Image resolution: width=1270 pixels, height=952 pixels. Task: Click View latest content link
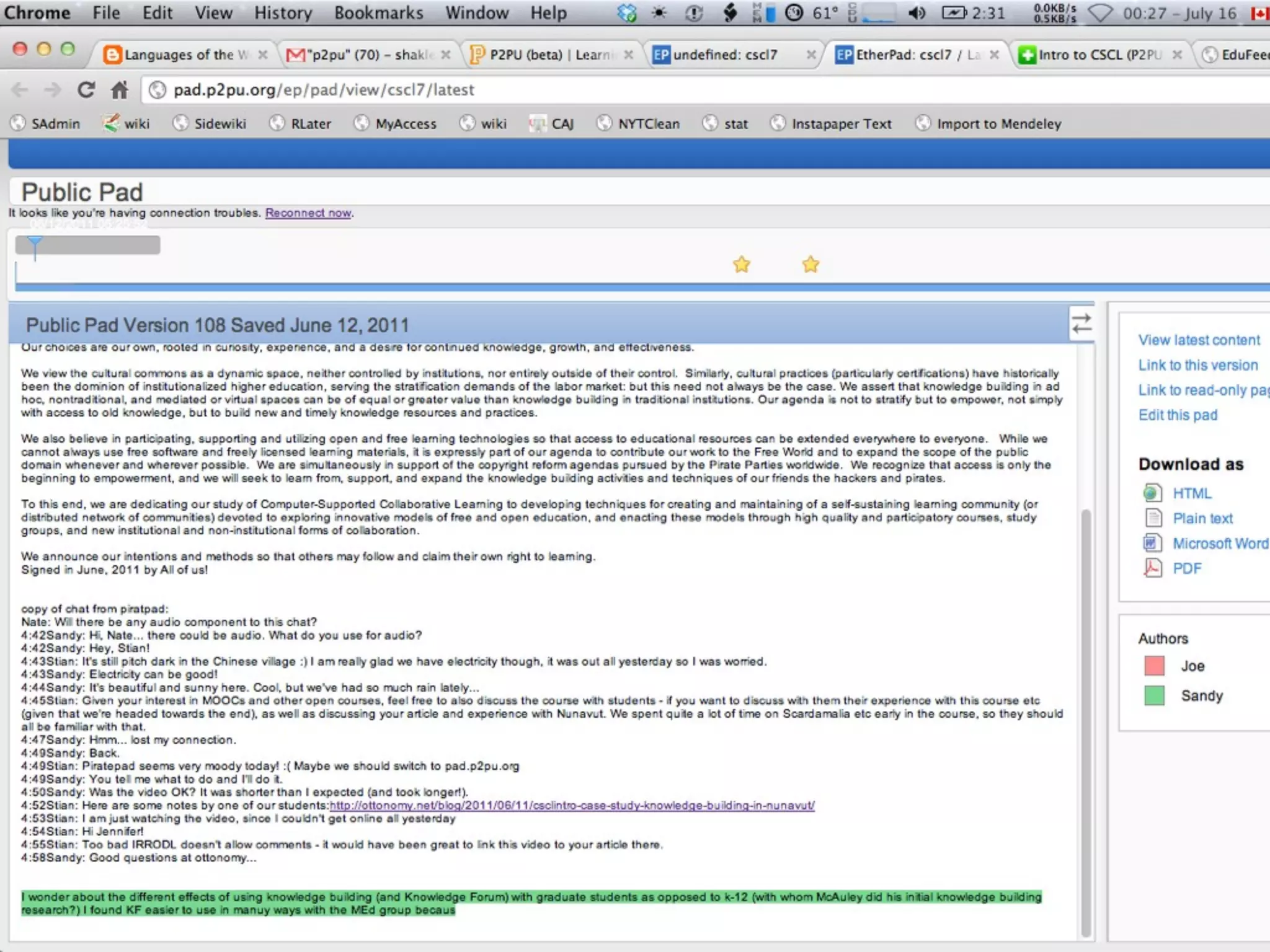pos(1199,340)
